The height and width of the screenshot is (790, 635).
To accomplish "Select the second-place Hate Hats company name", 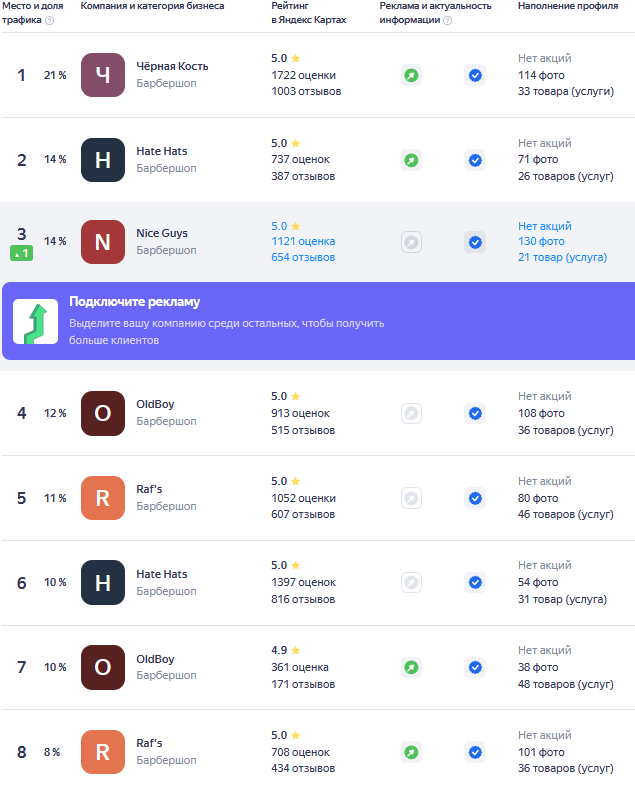I will point(162,151).
